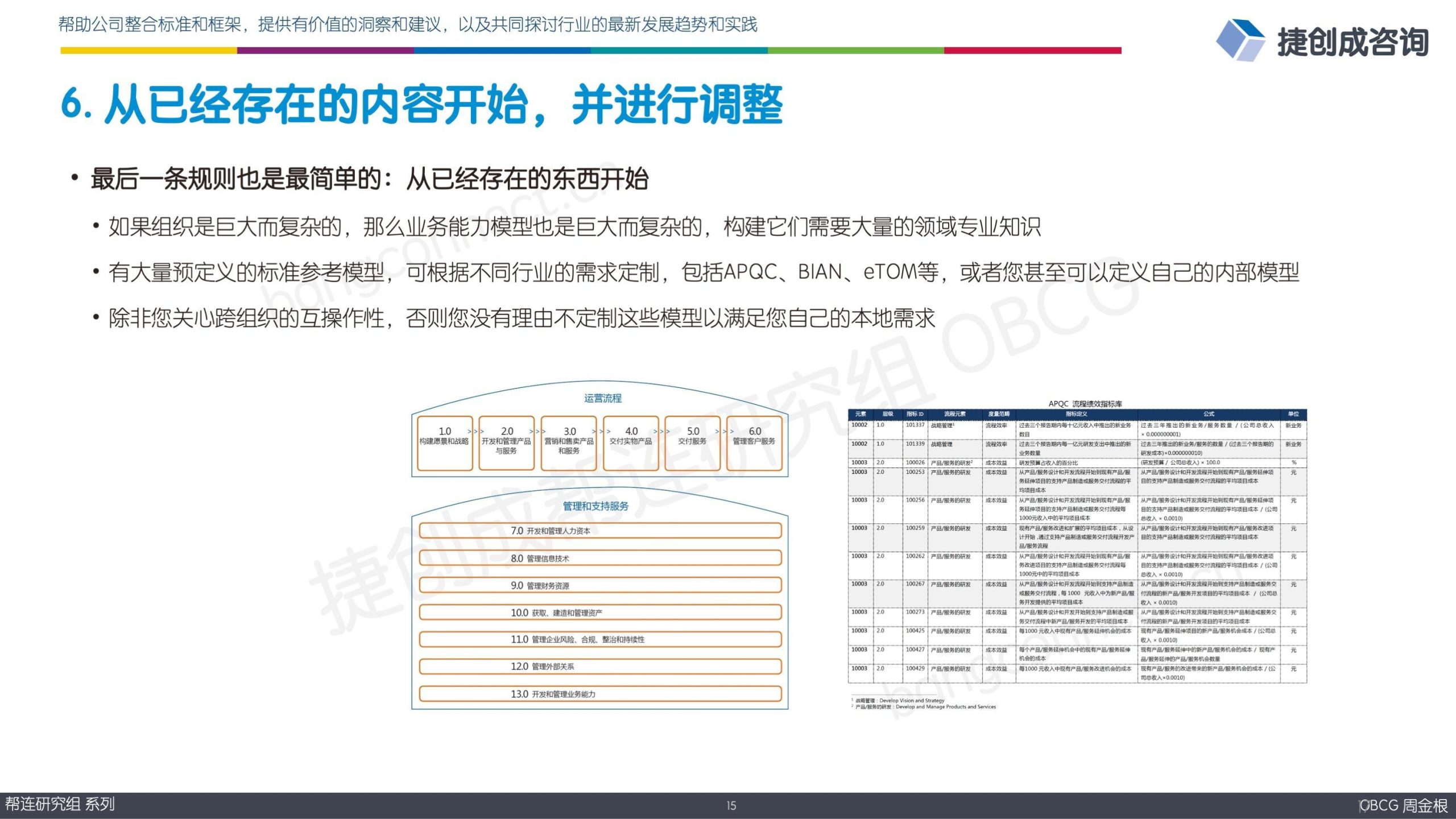Click the 流程元素 column header
The image size is (1456, 819).
(x=954, y=414)
